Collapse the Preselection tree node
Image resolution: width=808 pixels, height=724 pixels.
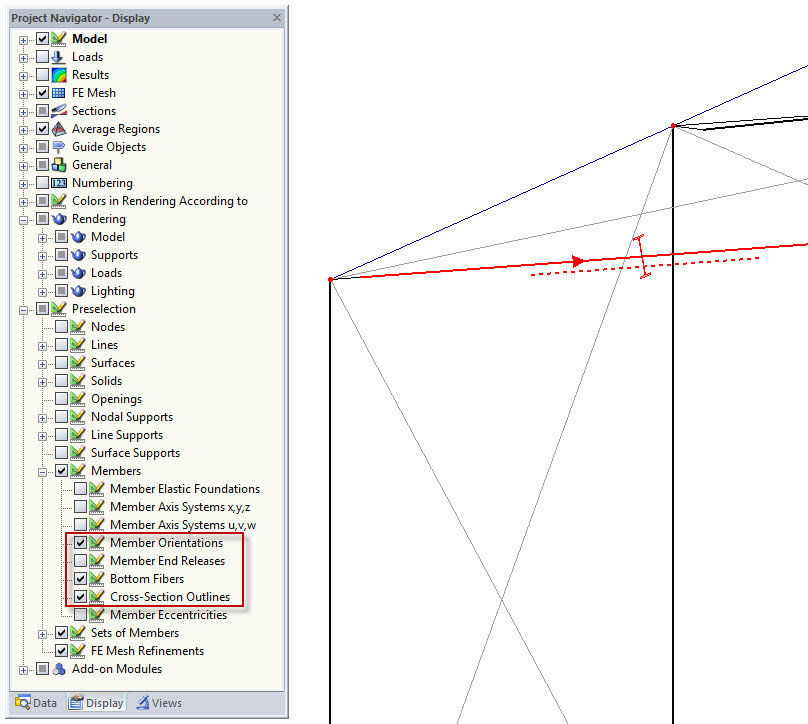pyautogui.click(x=23, y=310)
